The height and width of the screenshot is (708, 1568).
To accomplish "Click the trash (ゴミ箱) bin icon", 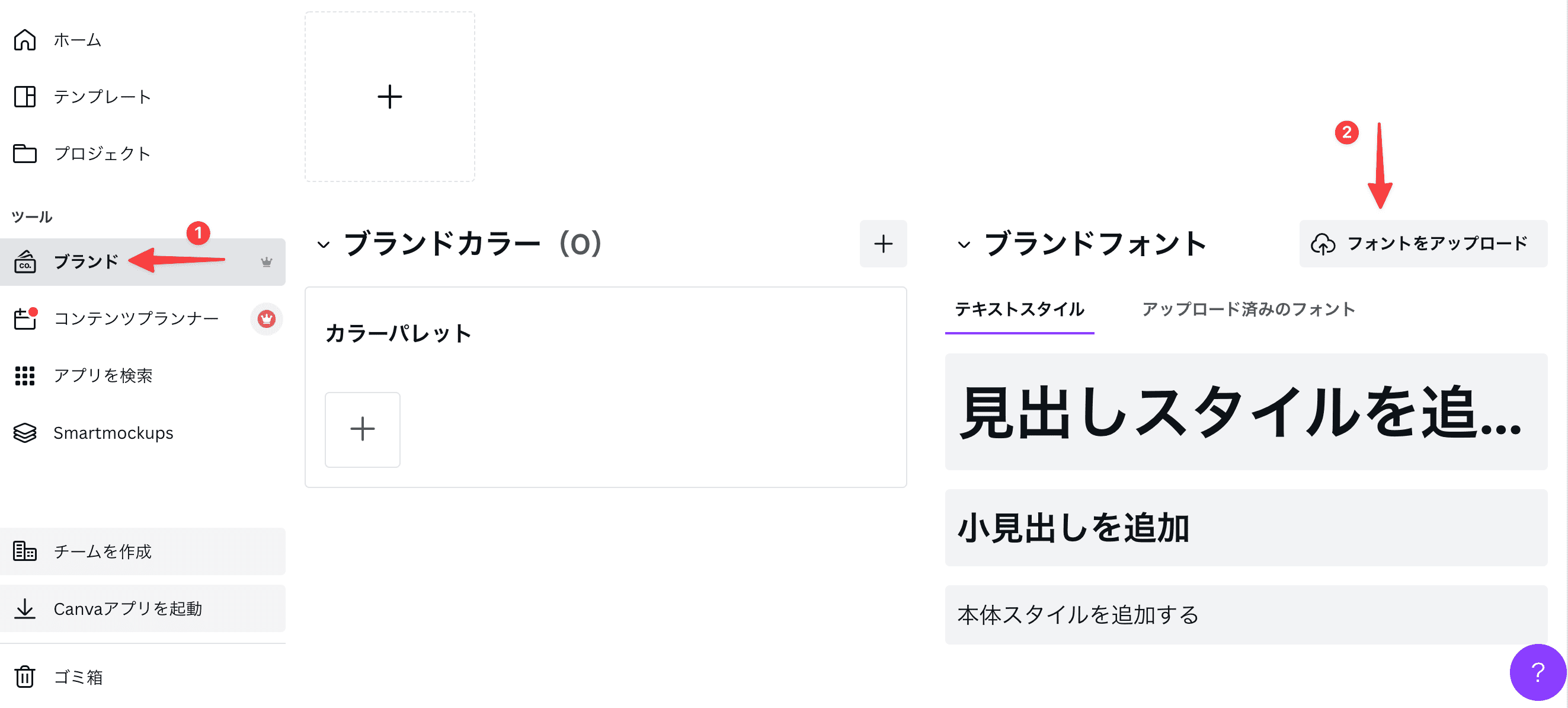I will point(25,677).
